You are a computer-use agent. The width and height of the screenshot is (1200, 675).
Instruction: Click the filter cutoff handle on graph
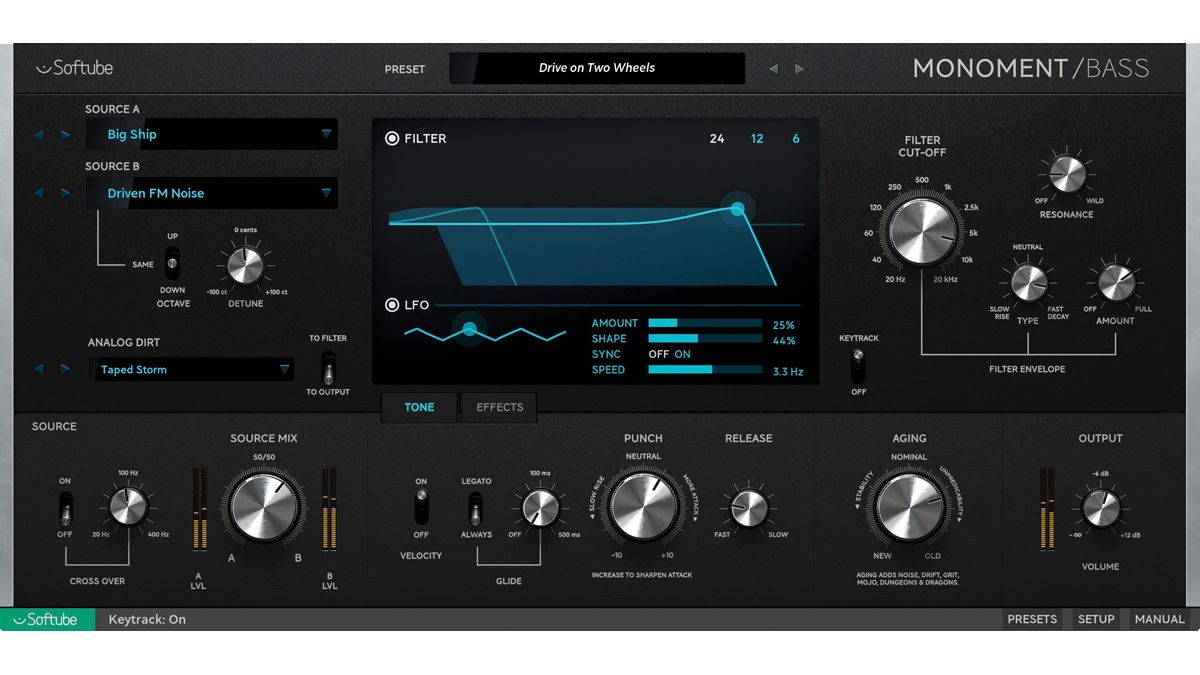click(x=738, y=208)
